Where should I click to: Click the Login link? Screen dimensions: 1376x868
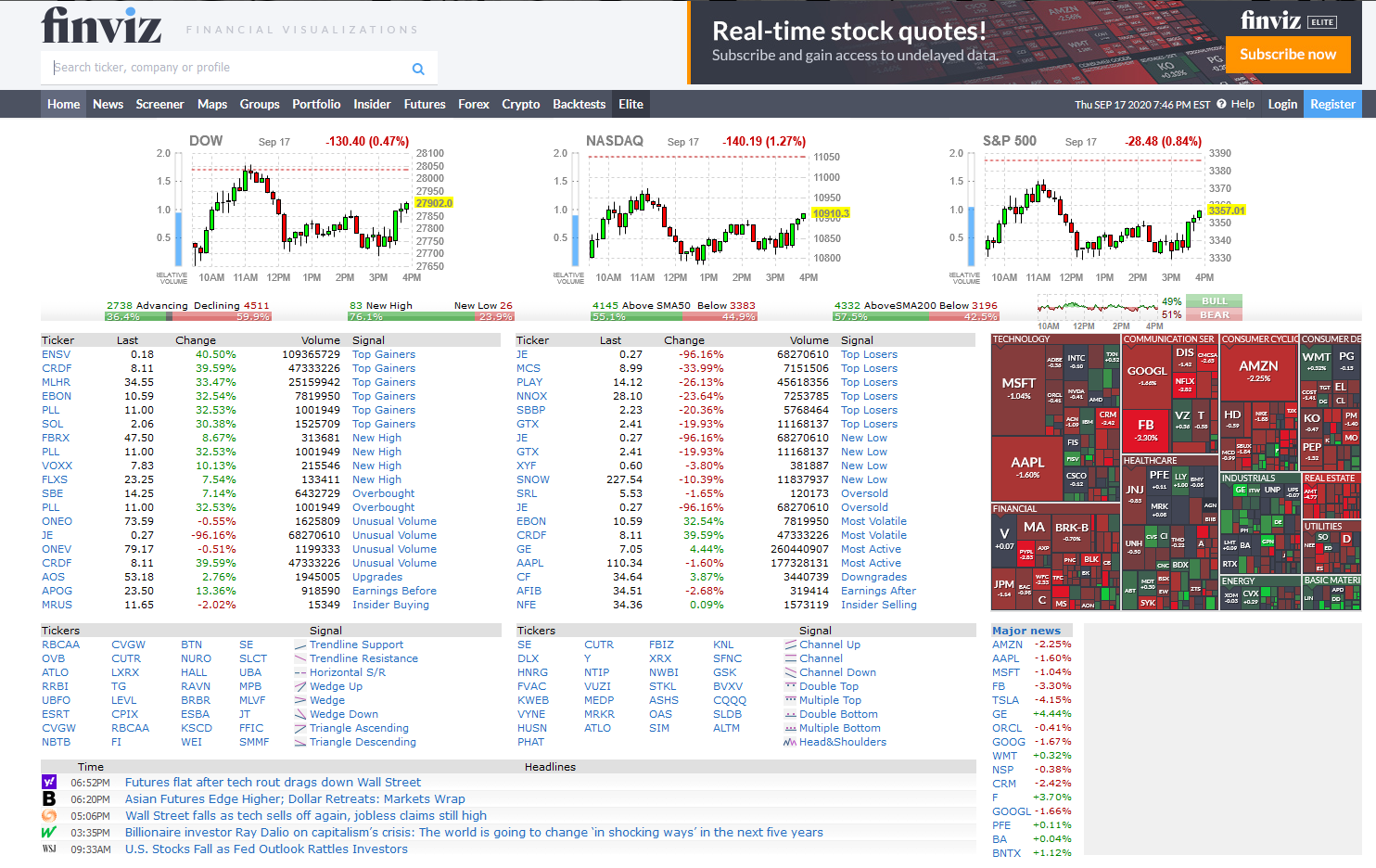coord(1282,104)
